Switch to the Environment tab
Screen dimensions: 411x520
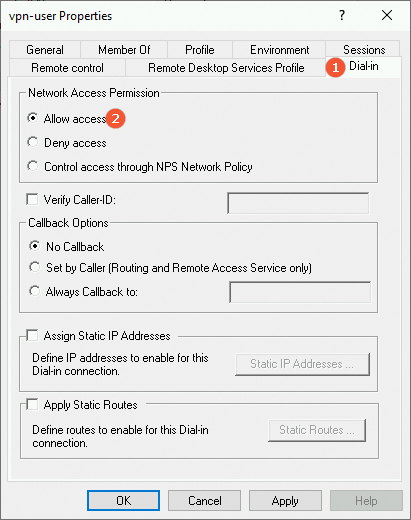point(279,50)
